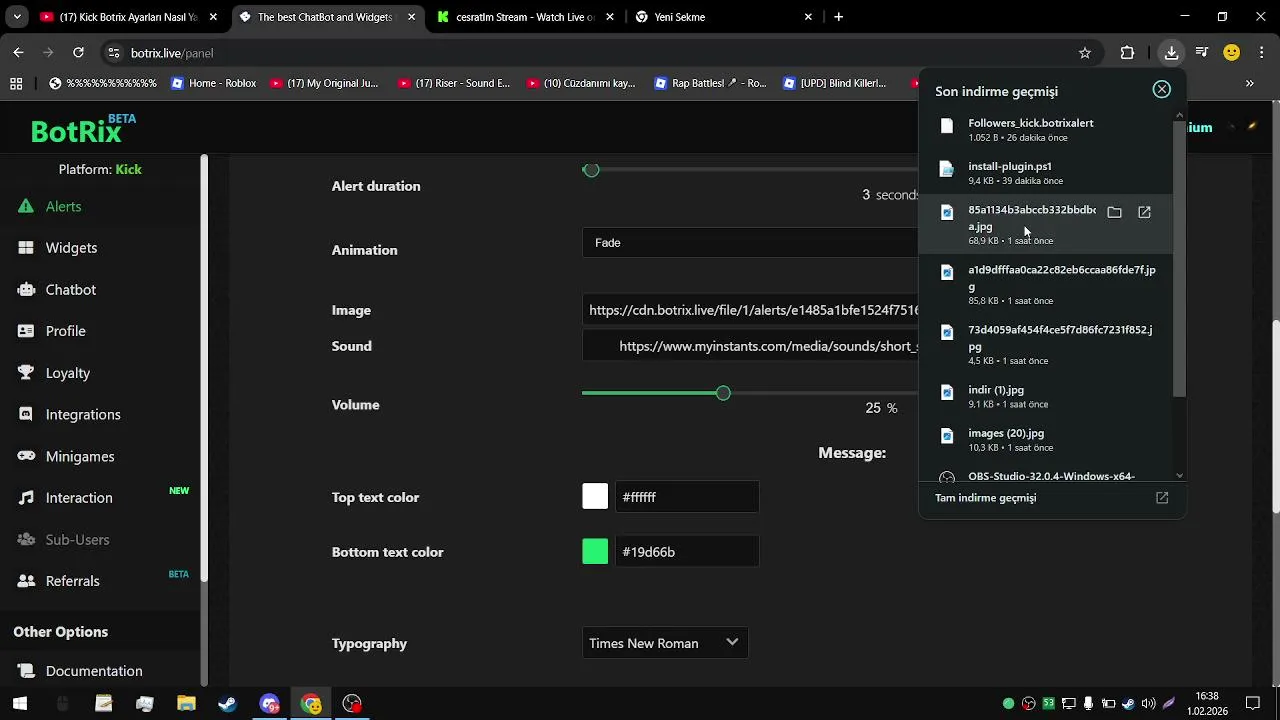Click the BotRix logo

pyautogui.click(x=83, y=130)
